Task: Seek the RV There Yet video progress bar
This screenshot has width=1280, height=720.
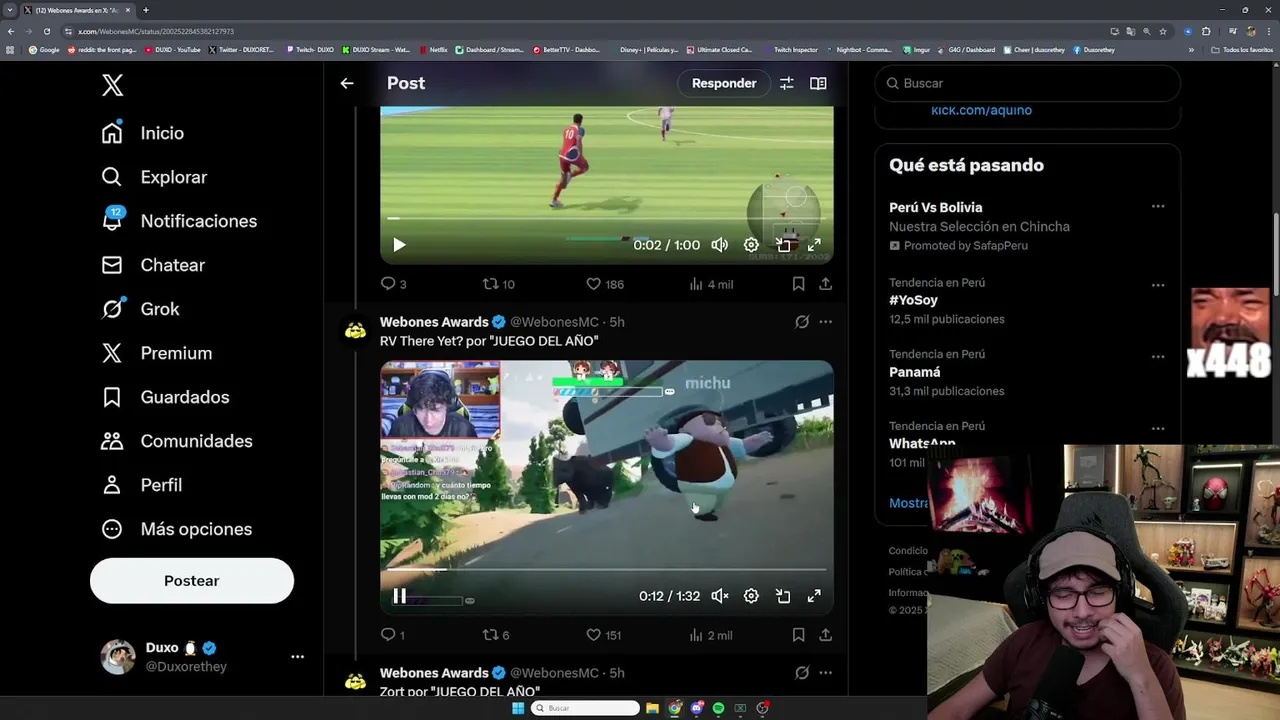Action: coord(606,569)
